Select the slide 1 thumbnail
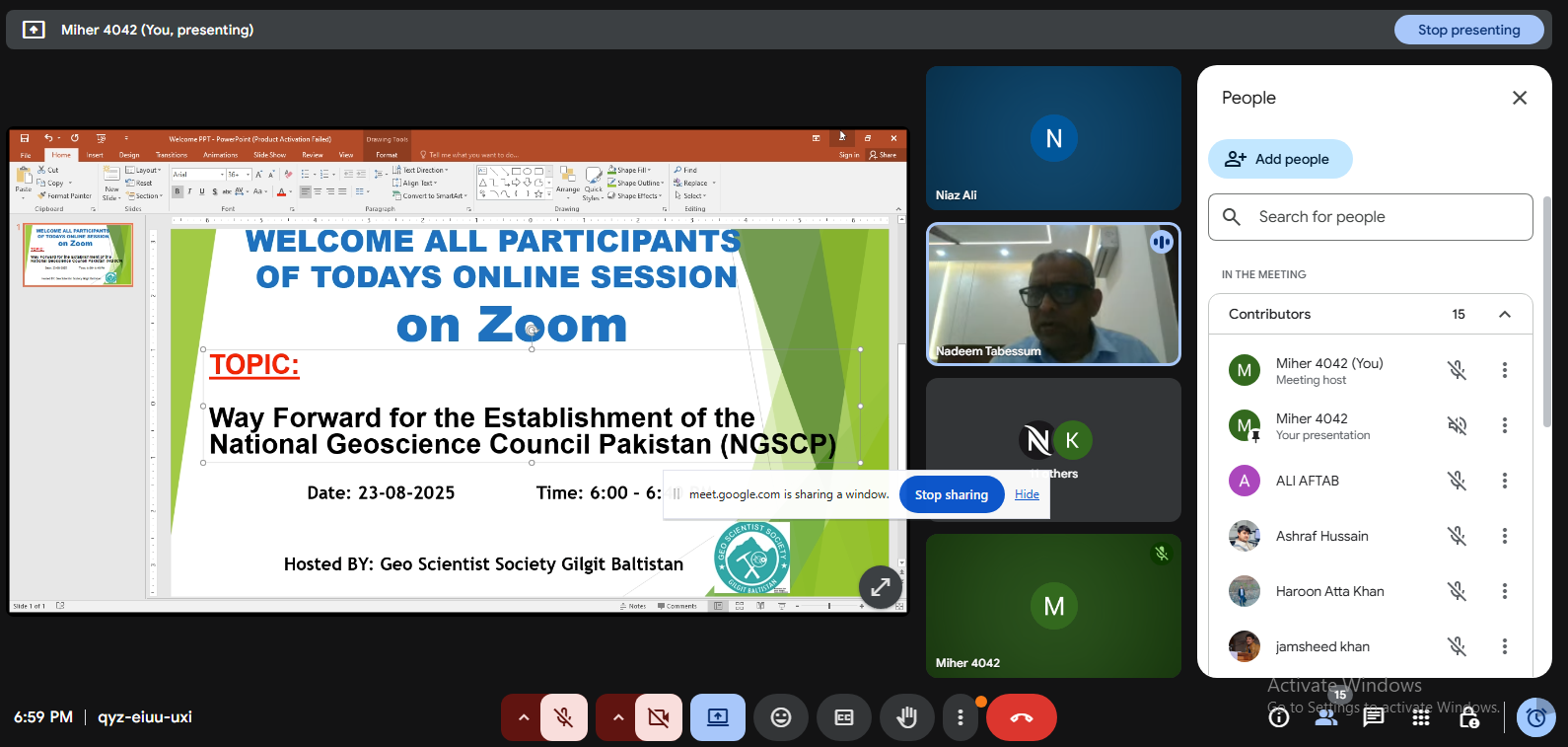The width and height of the screenshot is (1568, 747). coord(78,255)
